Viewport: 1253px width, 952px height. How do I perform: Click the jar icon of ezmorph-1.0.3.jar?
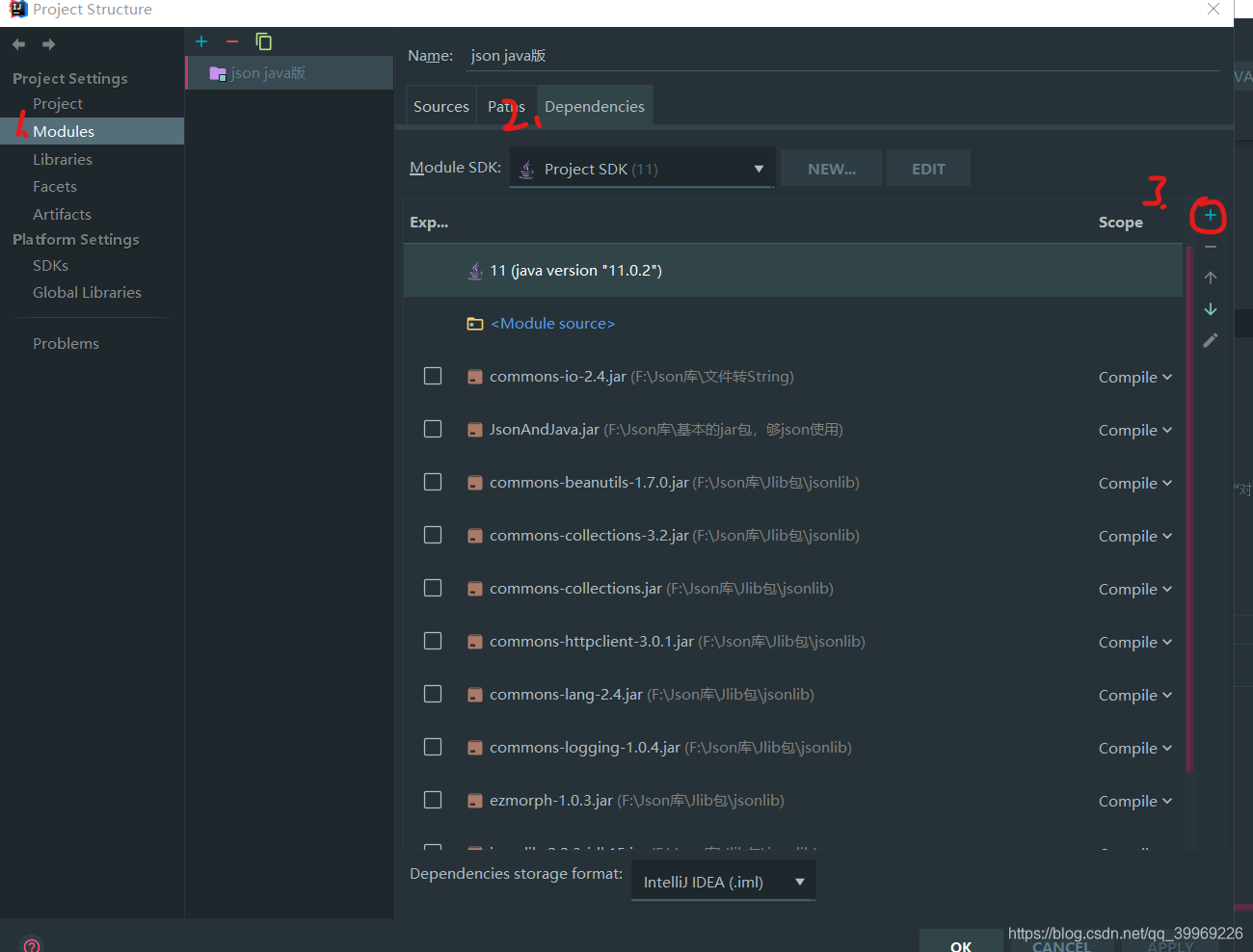pos(474,801)
